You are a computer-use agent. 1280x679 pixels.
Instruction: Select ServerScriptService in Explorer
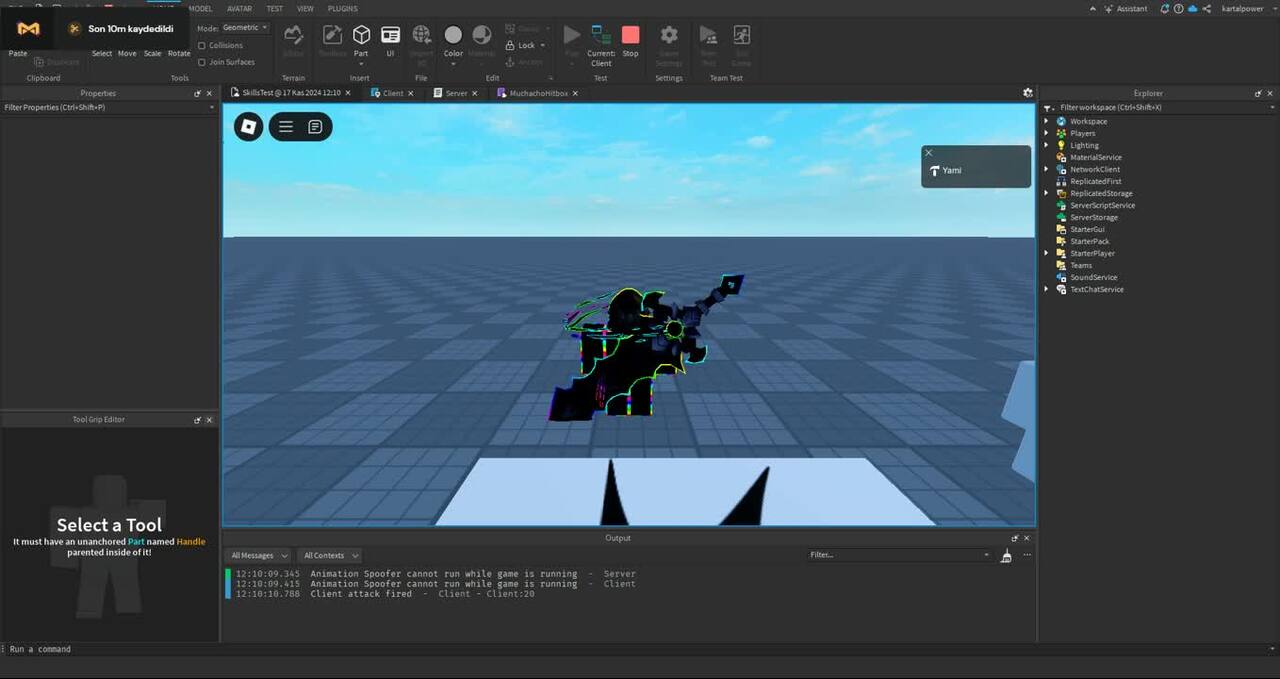pyautogui.click(x=1102, y=205)
